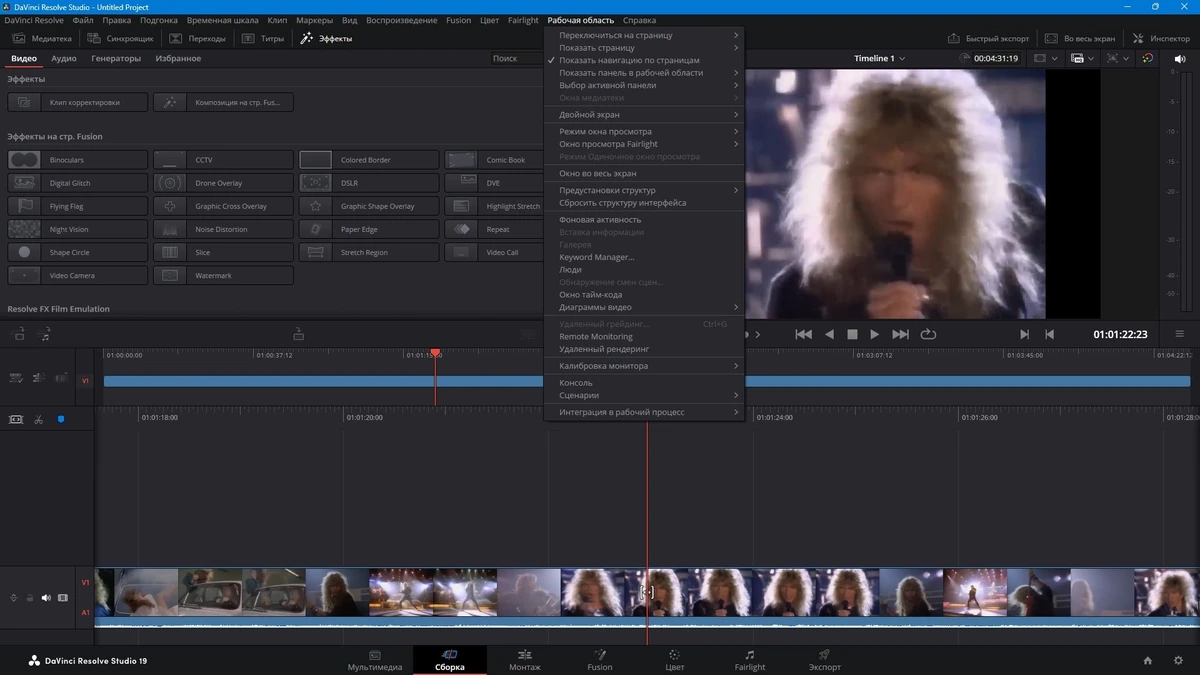Click the stop playback button
The height and width of the screenshot is (675, 1200).
pyautogui.click(x=852, y=334)
